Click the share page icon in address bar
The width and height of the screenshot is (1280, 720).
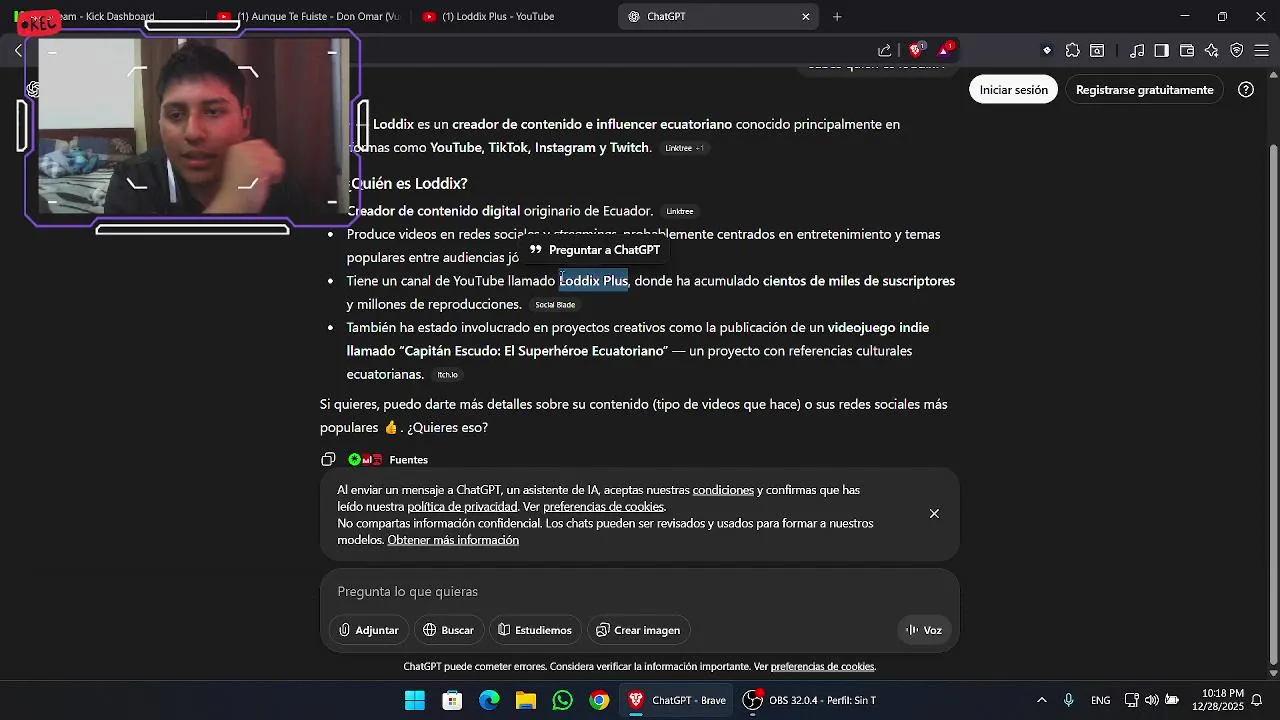point(884,51)
